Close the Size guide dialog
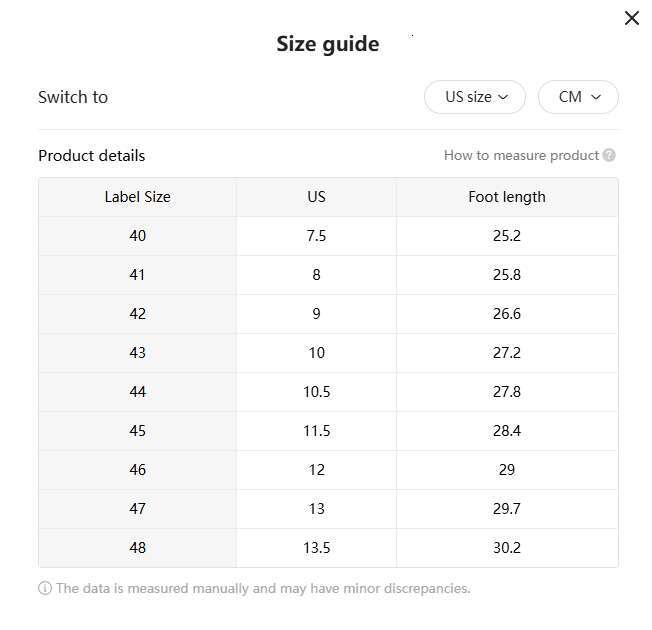This screenshot has width=652, height=630. (x=631, y=18)
